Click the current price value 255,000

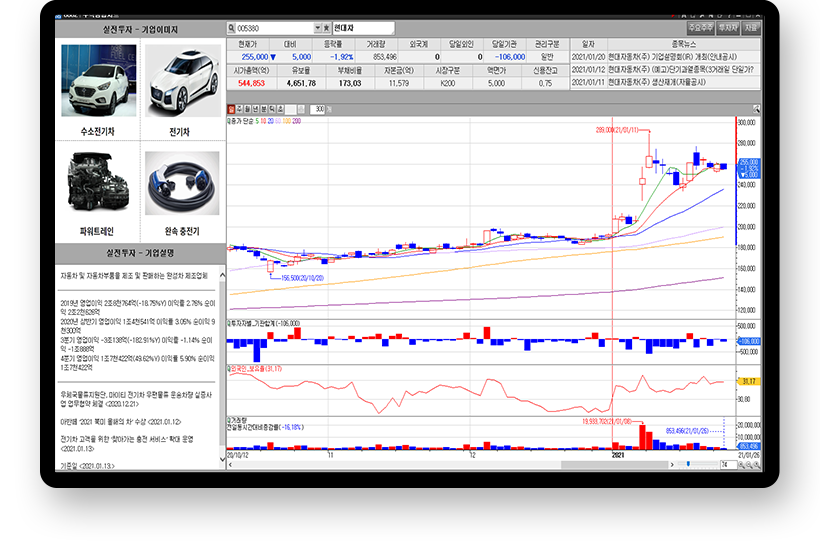(x=255, y=56)
